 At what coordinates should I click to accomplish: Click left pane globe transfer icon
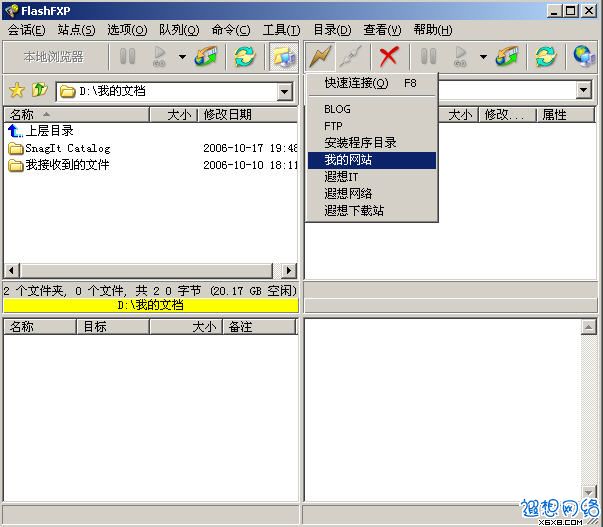(206, 56)
